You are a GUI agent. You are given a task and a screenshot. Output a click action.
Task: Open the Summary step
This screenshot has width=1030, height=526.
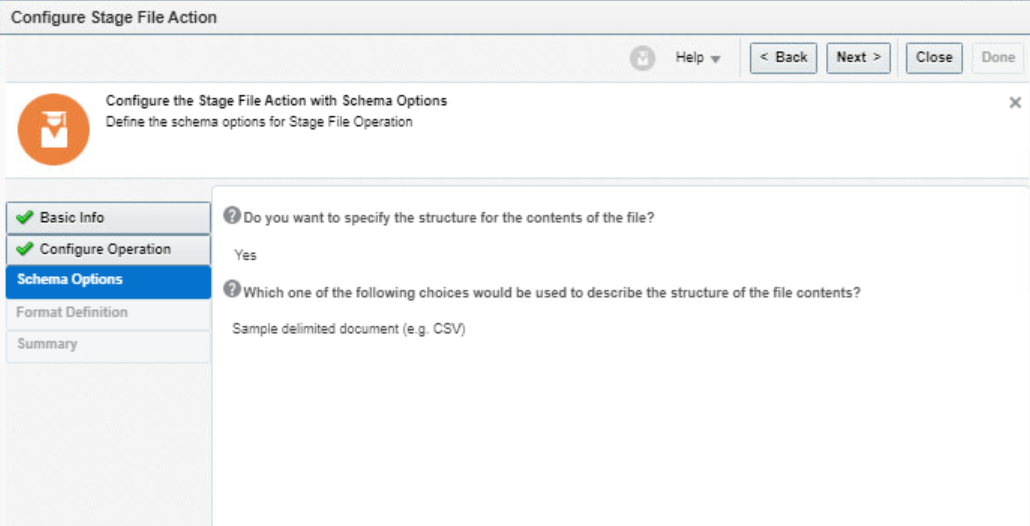pyautogui.click(x=47, y=344)
